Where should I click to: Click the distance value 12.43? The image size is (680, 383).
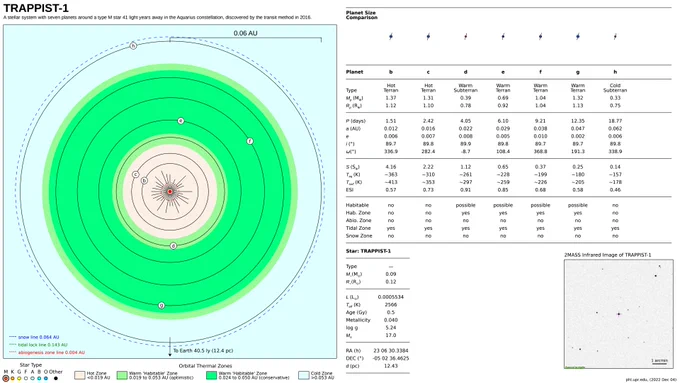pos(391,366)
